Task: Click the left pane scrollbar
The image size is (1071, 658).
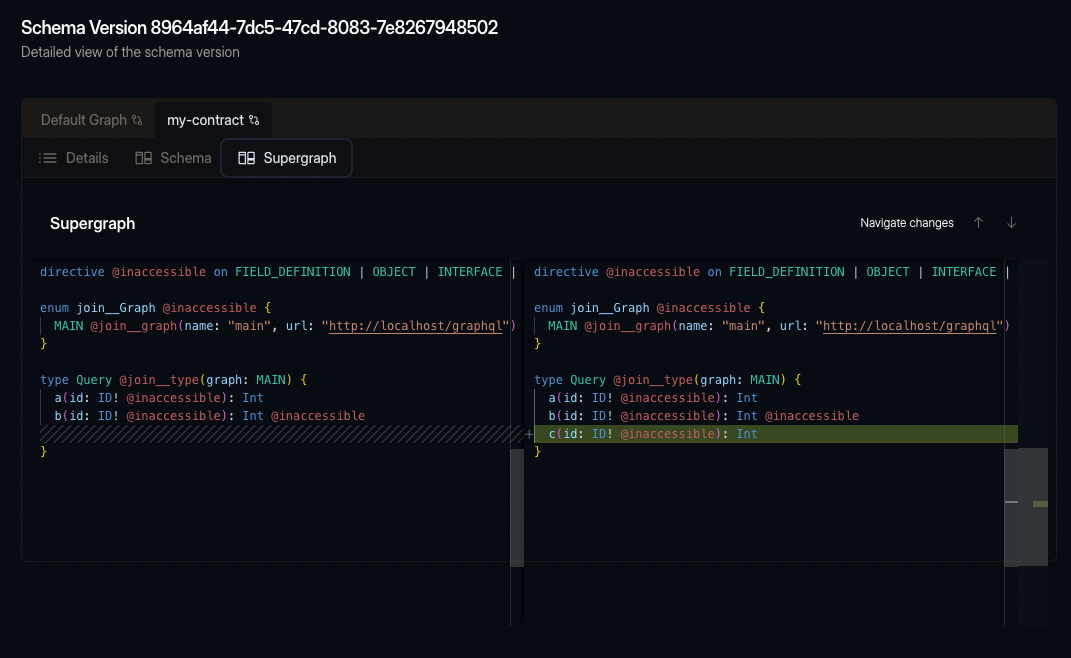Action: pos(516,505)
